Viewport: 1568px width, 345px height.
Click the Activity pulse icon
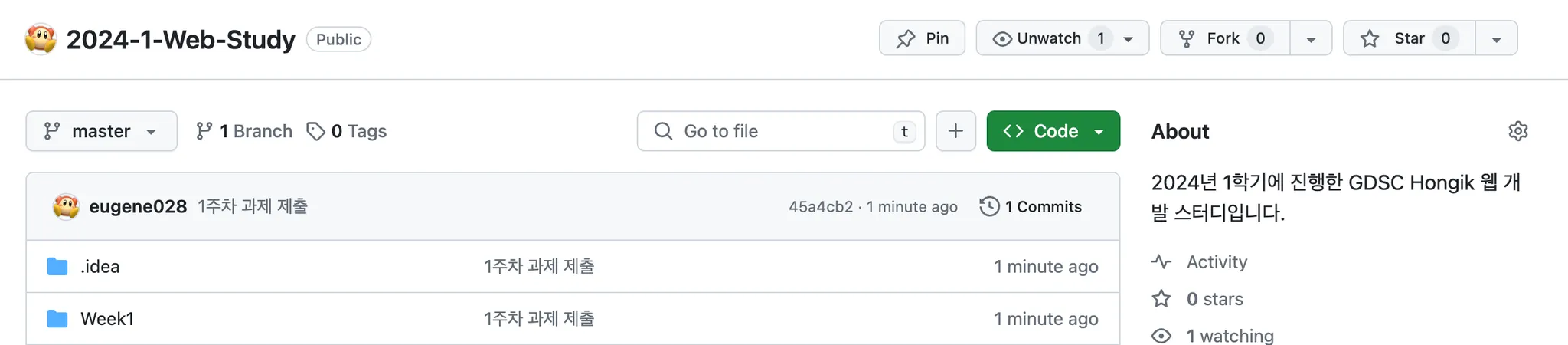(1161, 262)
